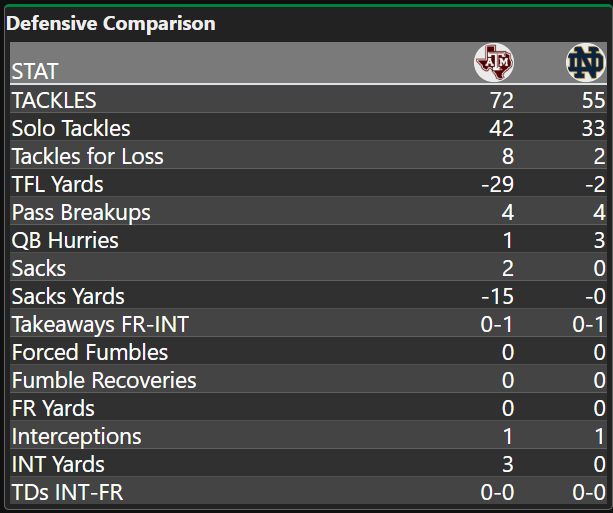This screenshot has width=613, height=513.
Task: Click the Texas A&M team logo
Action: 492,63
